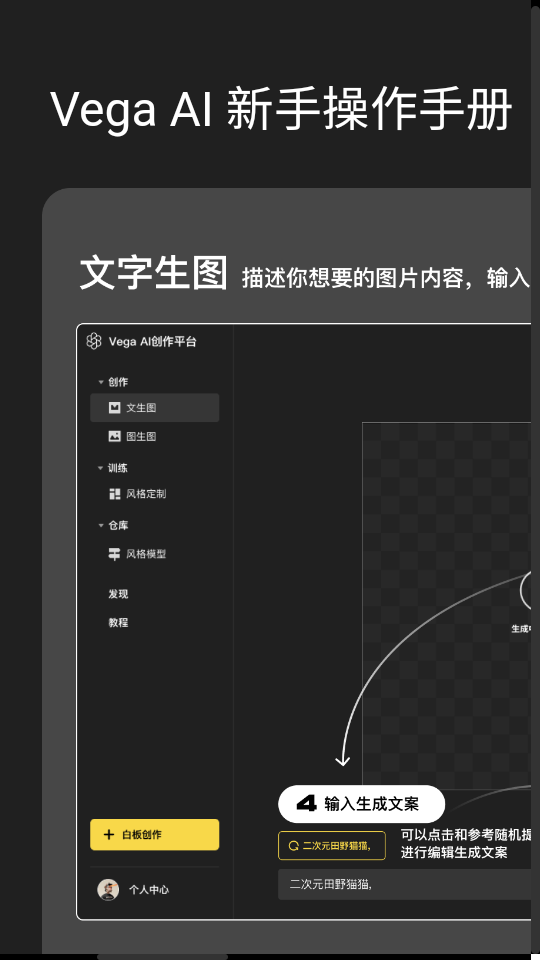
Task: Collapse the 仓库 section arrow
Action: (100, 525)
